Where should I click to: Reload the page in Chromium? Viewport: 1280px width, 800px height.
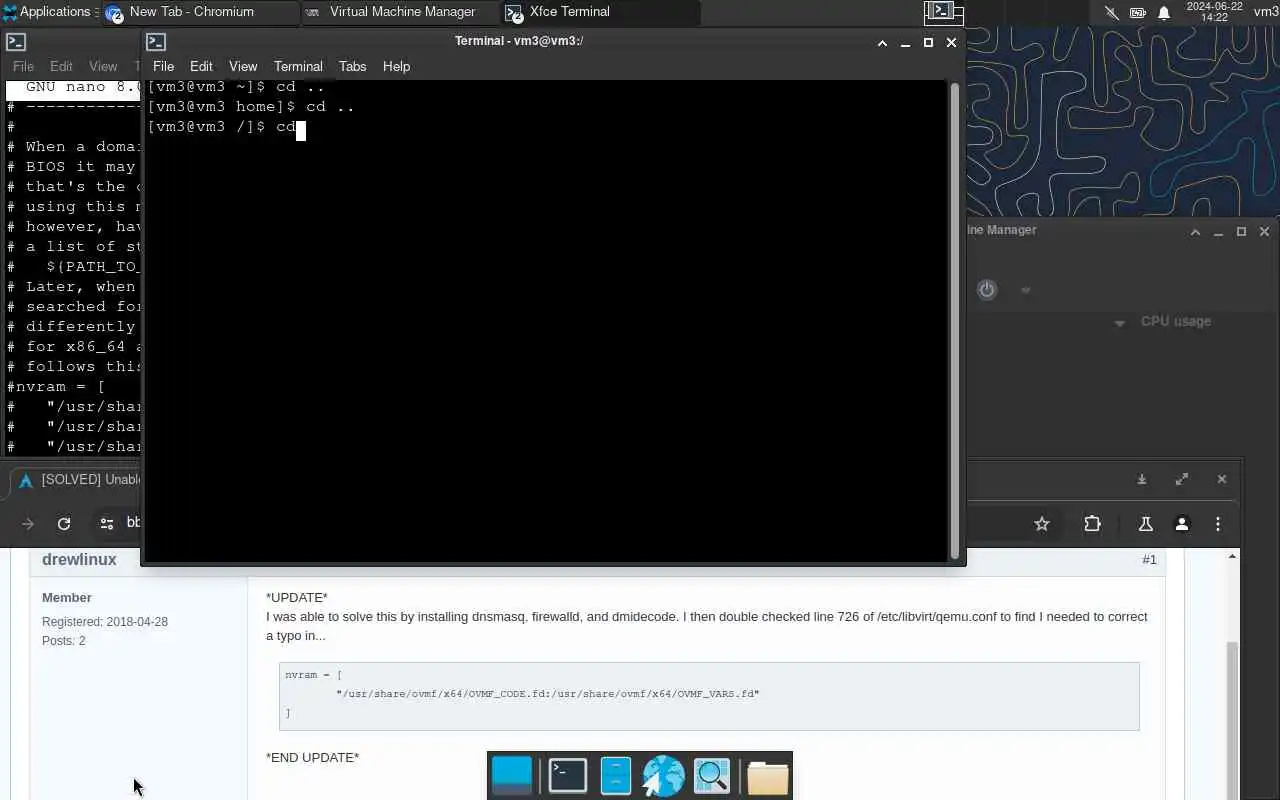64,524
